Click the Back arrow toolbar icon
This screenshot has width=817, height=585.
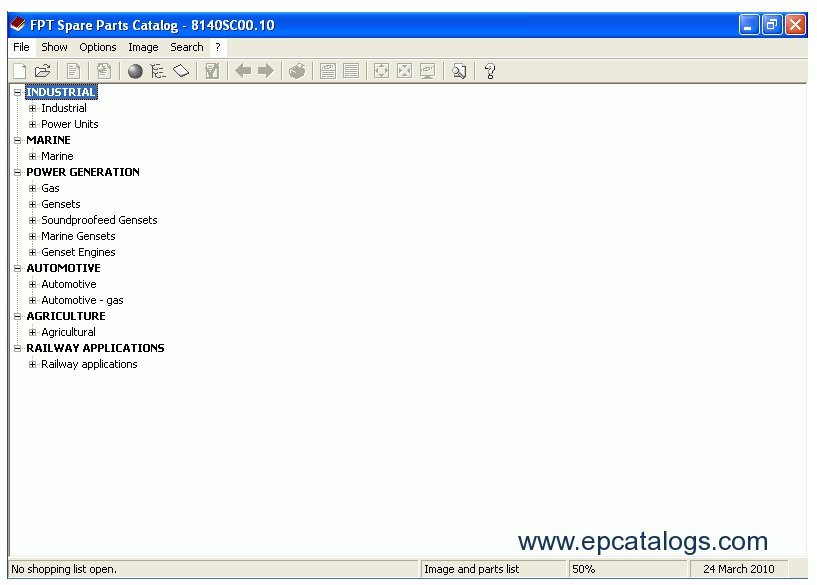pos(243,70)
